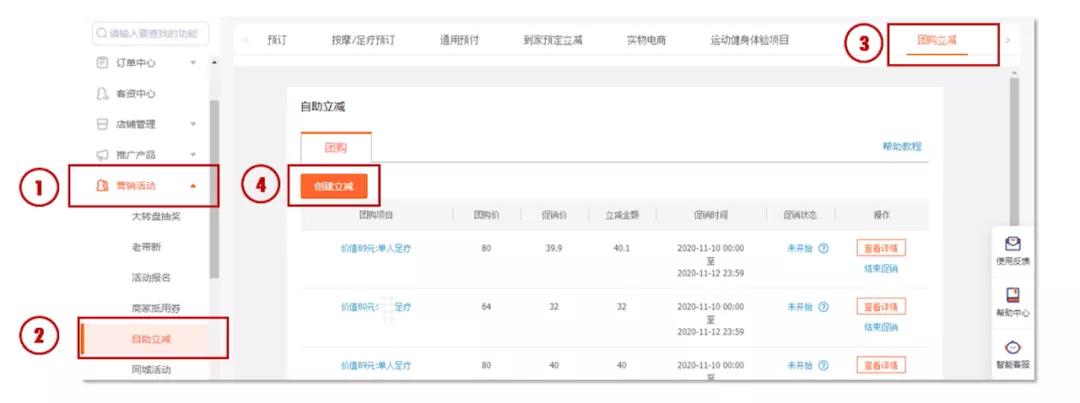The image size is (1080, 403).
Task: Click the 未开始 status in 39.9 row
Action: [x=800, y=249]
